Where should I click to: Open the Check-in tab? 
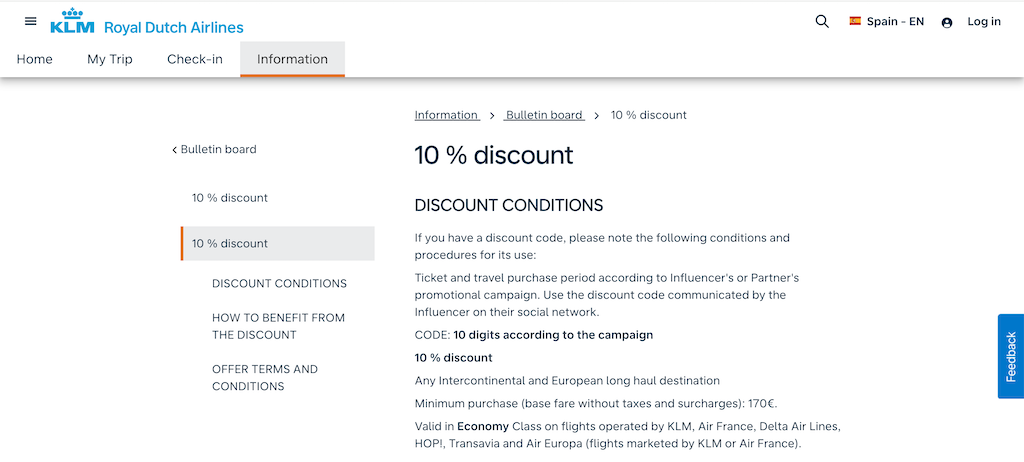[195, 59]
